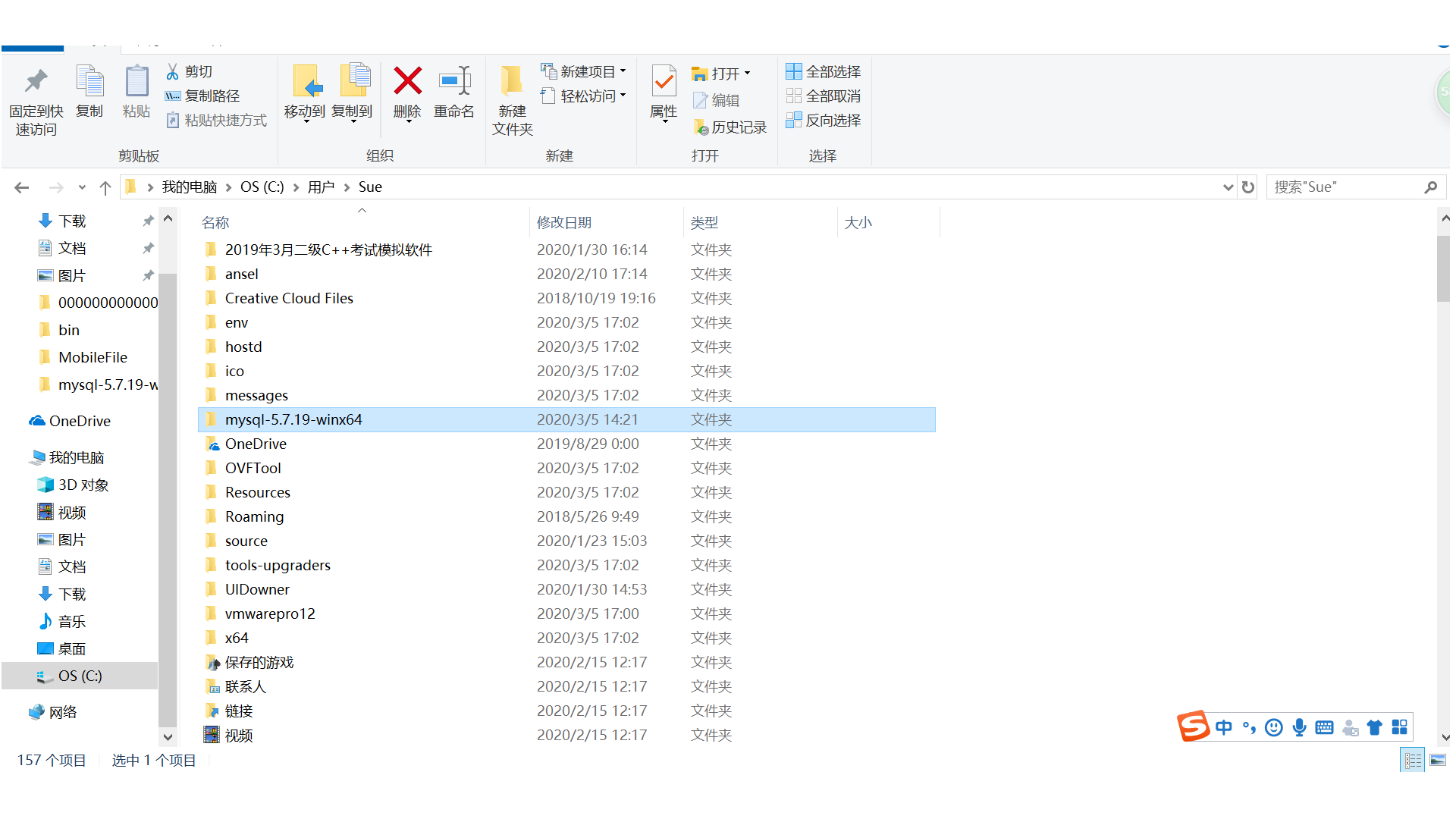Image resolution: width=1456 pixels, height=819 pixels.
Task: Click the Copy Path button
Action: 202,96
